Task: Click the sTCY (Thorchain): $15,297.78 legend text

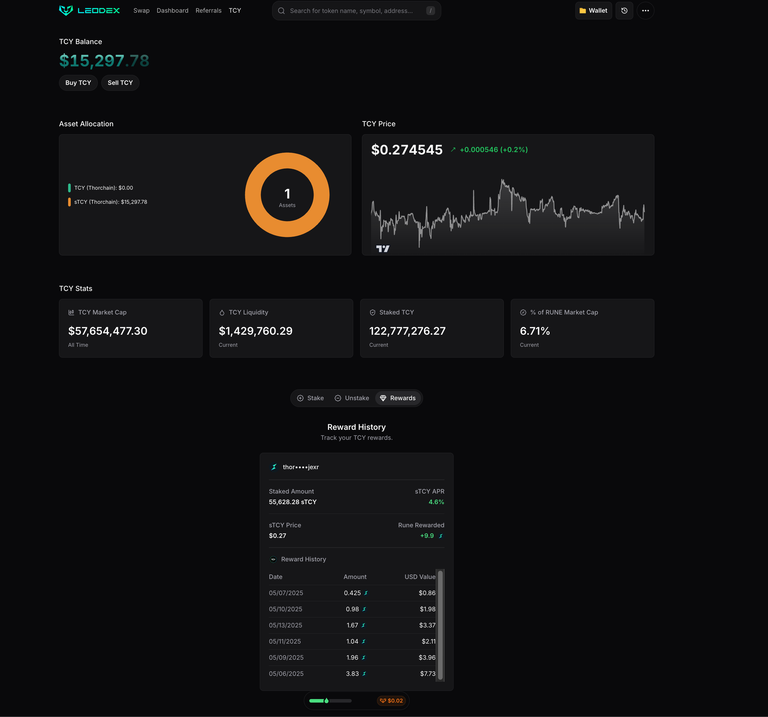Action: (111, 202)
